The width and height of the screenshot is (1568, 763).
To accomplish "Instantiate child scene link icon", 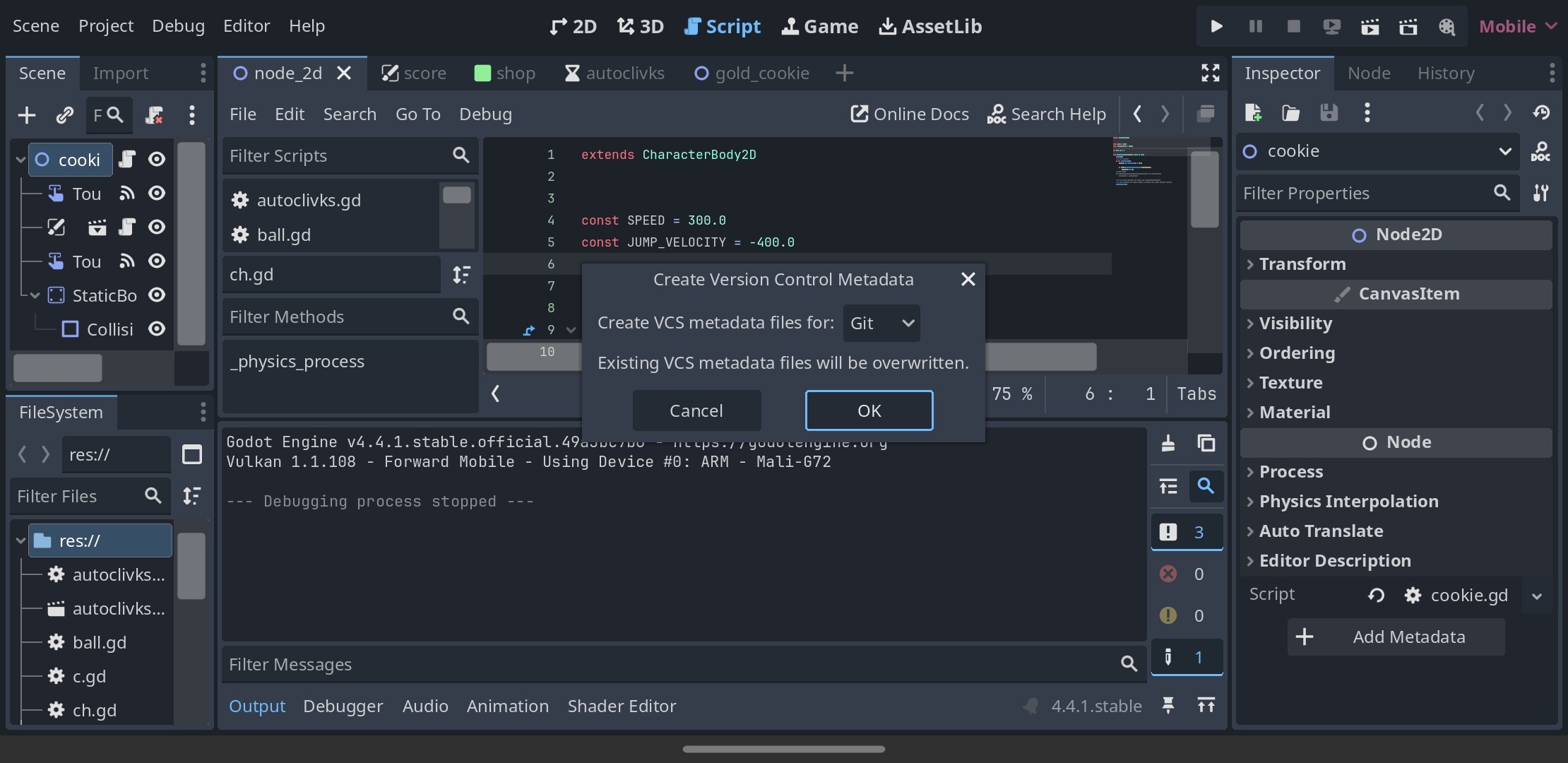I will (x=65, y=115).
